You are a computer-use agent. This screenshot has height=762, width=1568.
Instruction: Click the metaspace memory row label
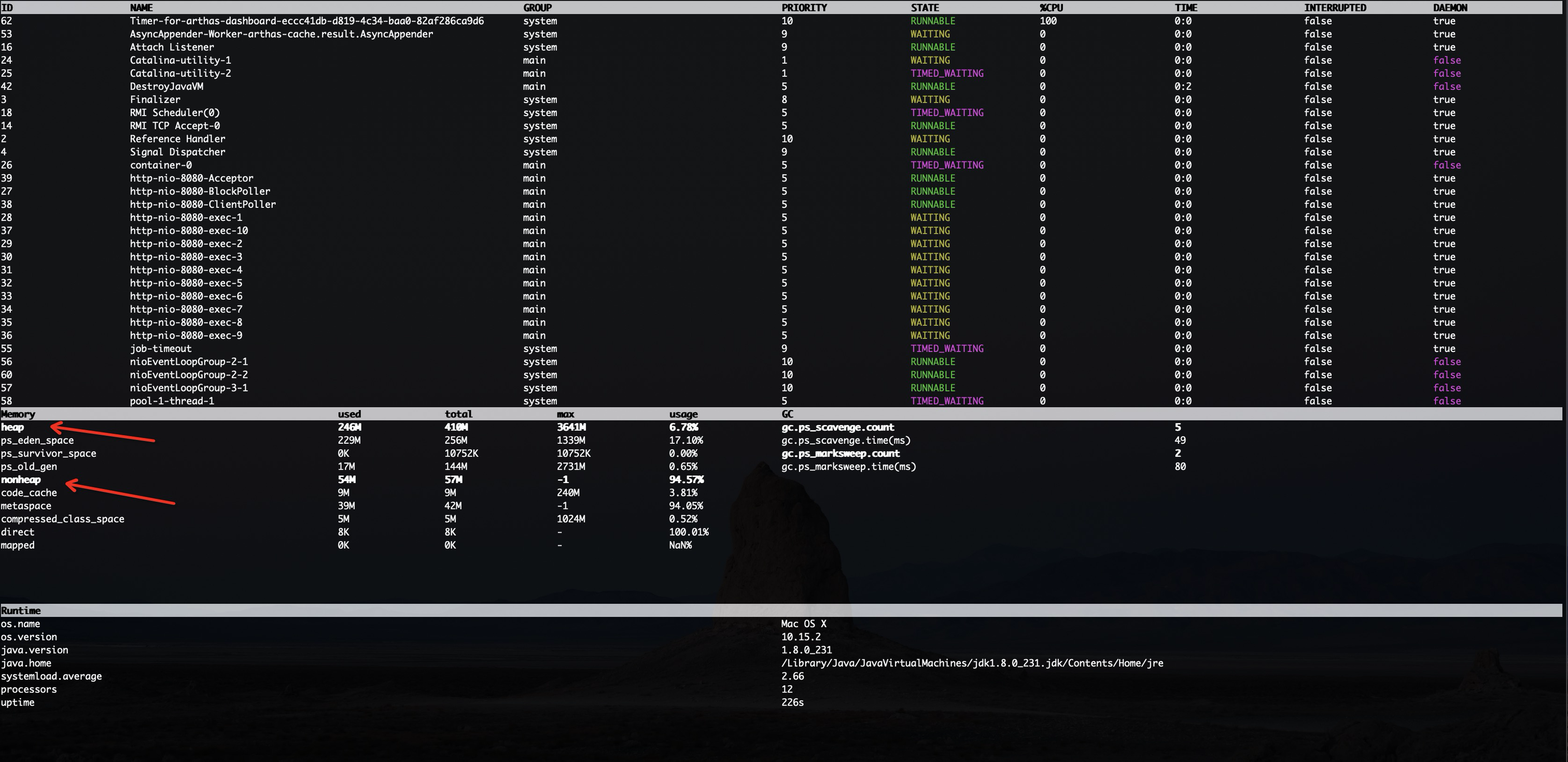pos(26,506)
